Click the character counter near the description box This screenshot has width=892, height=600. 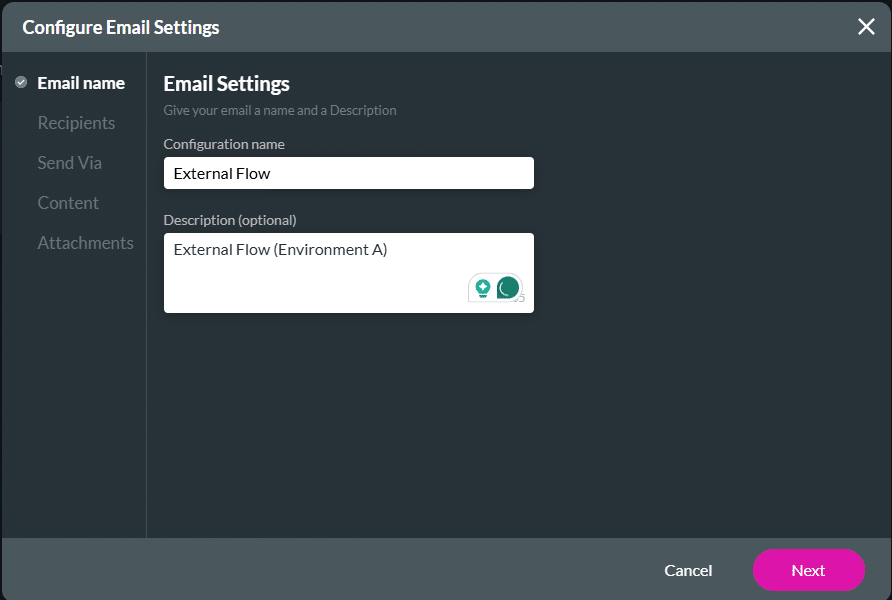(x=520, y=298)
